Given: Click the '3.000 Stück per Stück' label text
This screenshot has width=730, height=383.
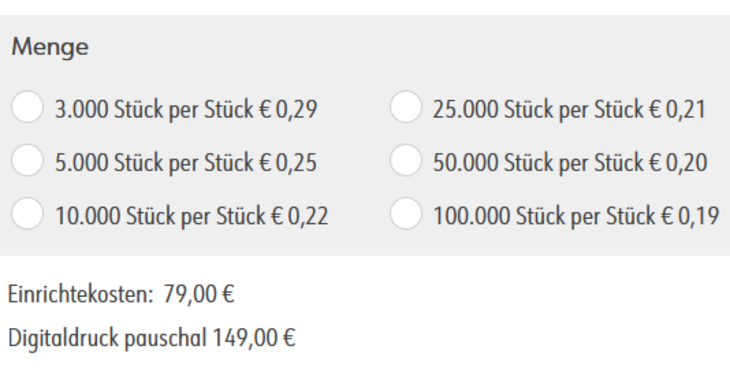Looking at the screenshot, I should coord(155,110).
